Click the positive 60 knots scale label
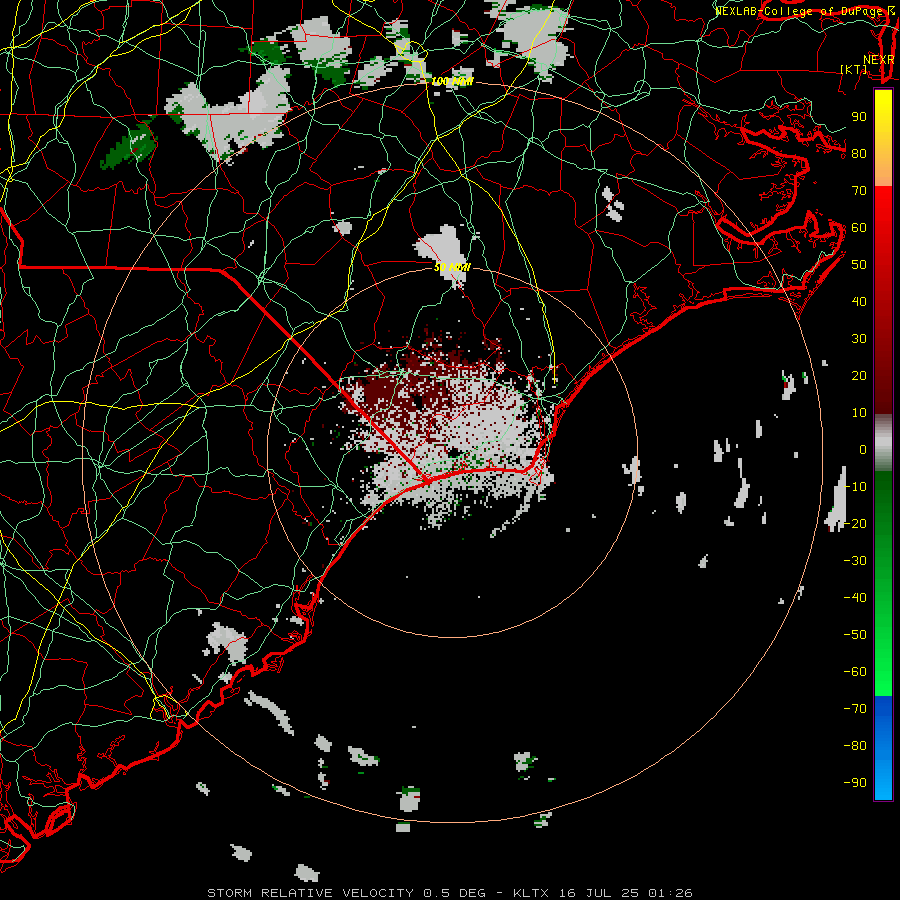Screen dimensions: 900x900 pyautogui.click(x=859, y=228)
